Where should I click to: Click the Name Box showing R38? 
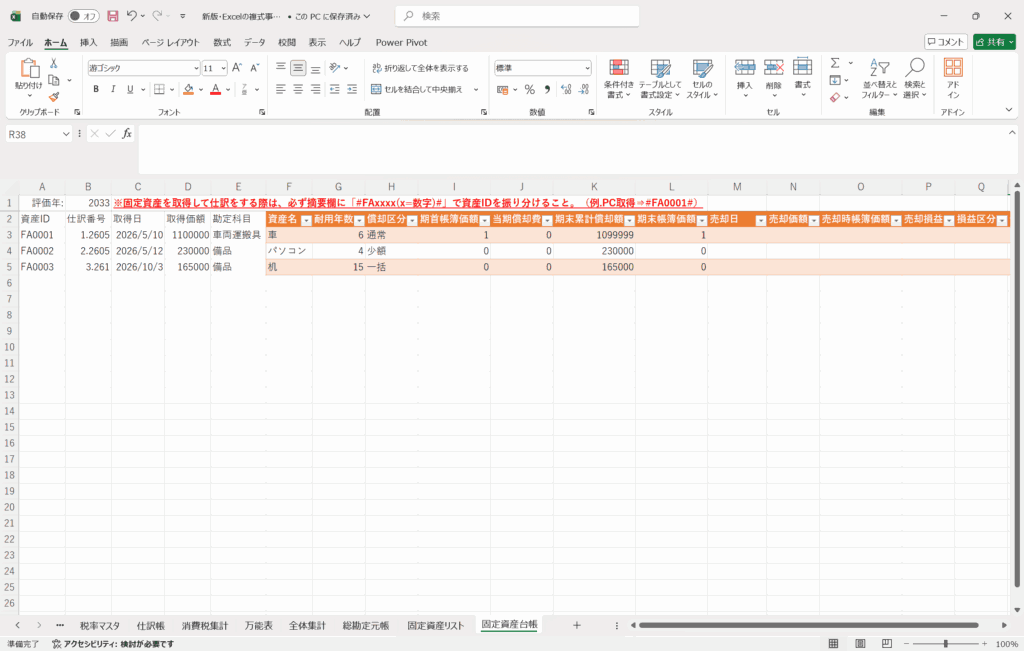33,134
